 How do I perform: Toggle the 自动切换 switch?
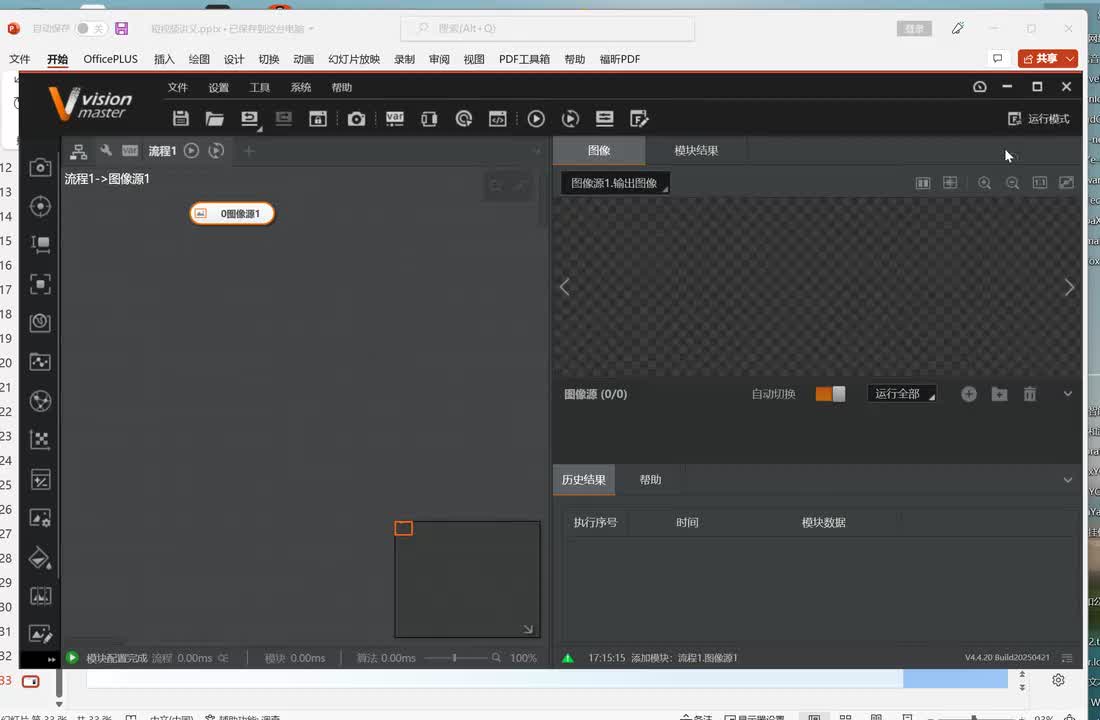pos(830,394)
